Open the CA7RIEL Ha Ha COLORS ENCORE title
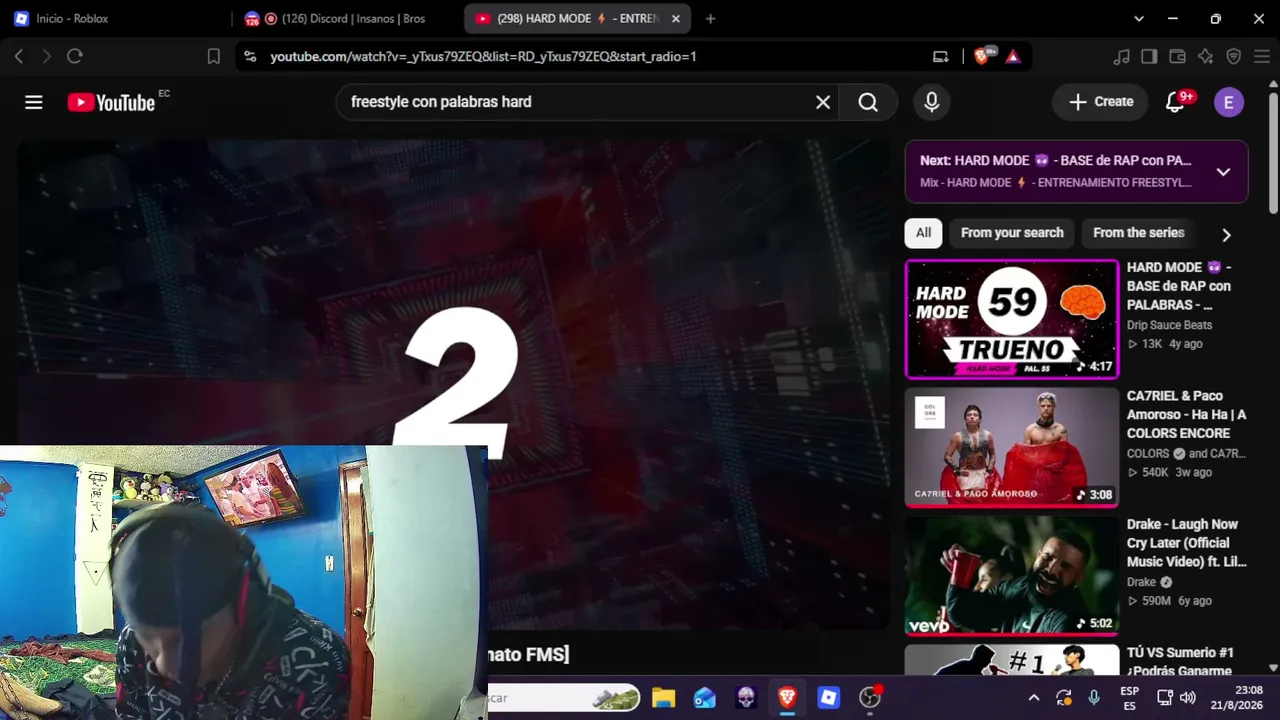The image size is (1280, 720). pyautogui.click(x=1187, y=414)
